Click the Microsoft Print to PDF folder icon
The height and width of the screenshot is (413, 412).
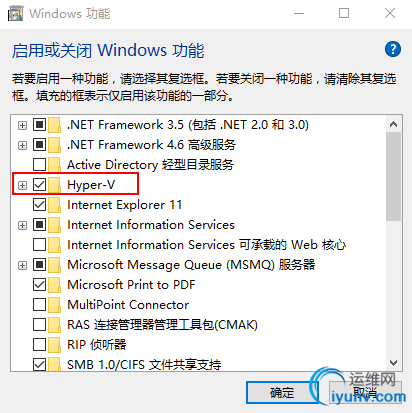(x=55, y=285)
